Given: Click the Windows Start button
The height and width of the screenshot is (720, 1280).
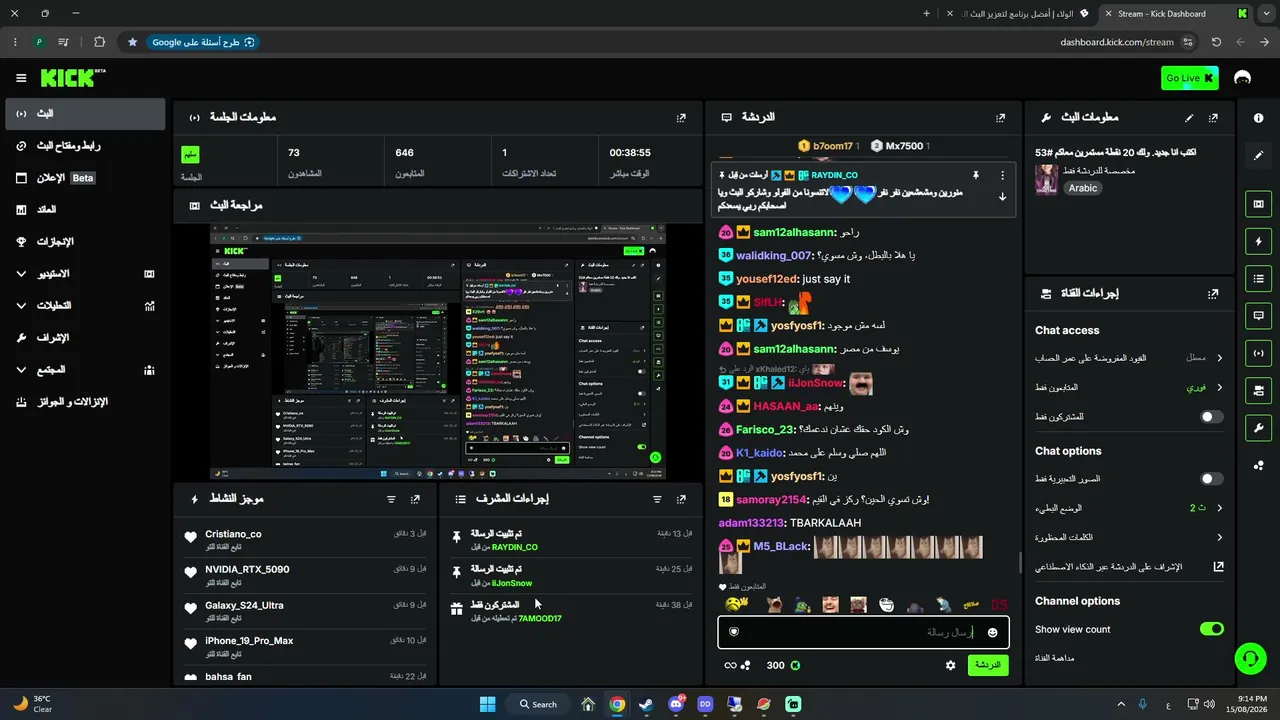Looking at the screenshot, I should [x=487, y=704].
